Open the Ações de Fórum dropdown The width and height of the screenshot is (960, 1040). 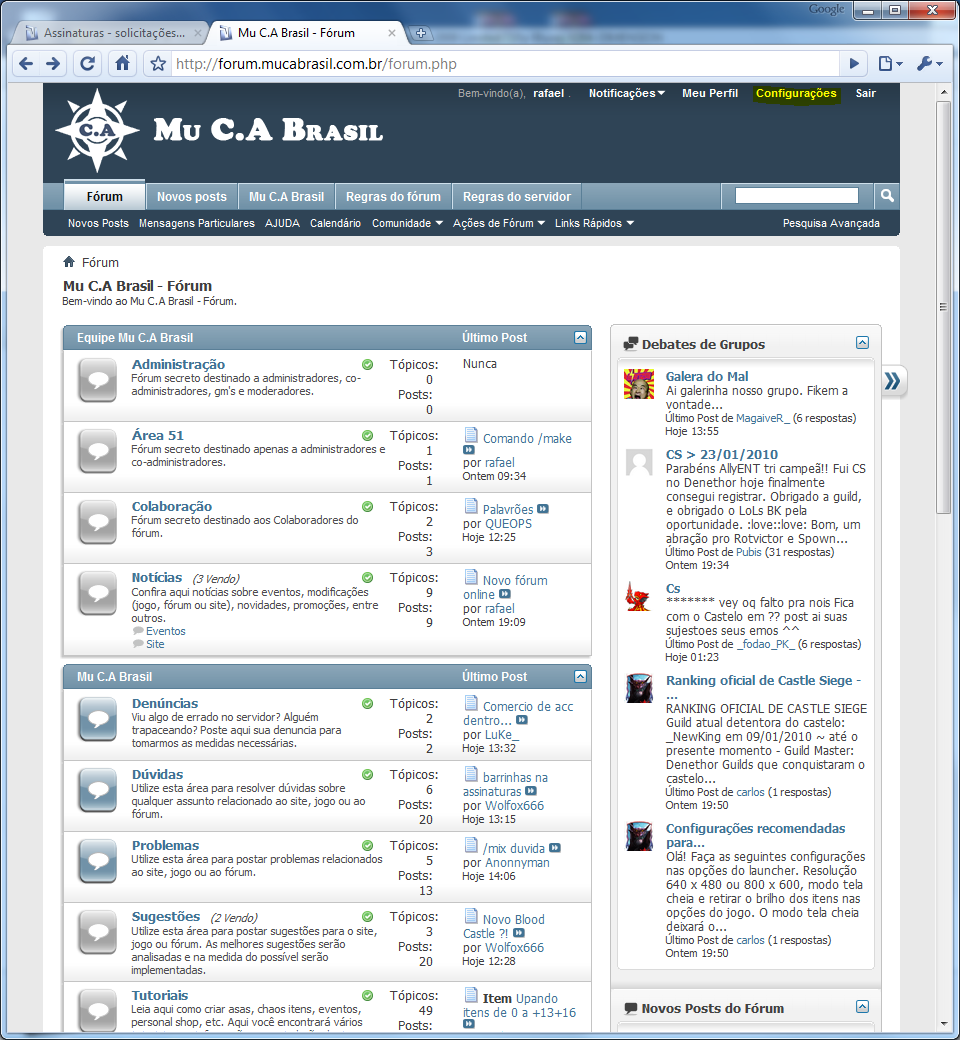(x=498, y=223)
